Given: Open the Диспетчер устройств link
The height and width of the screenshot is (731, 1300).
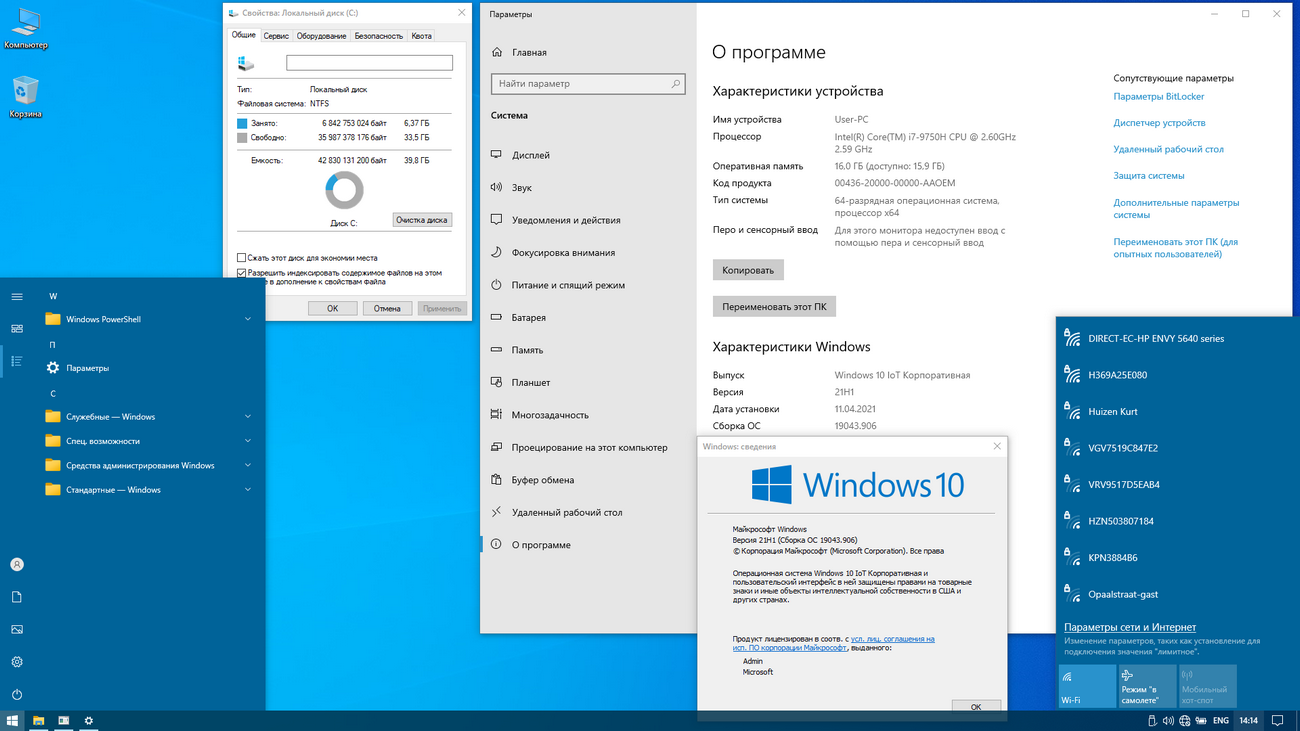Looking at the screenshot, I should [1160, 123].
